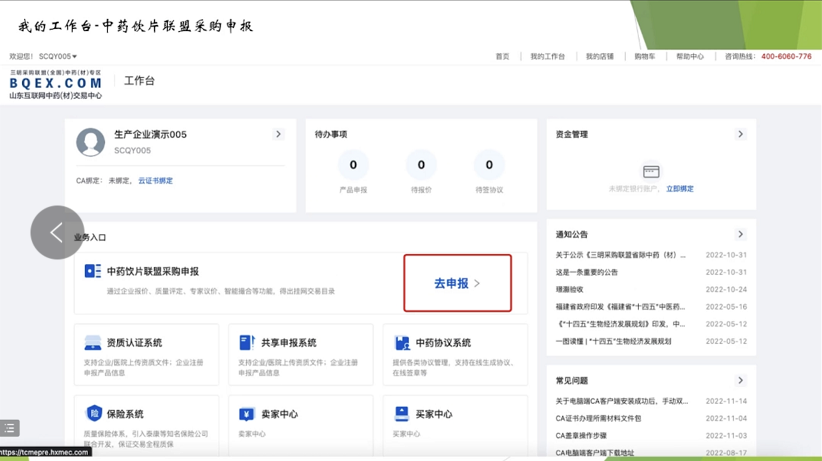Open the 中药协议系统 icon

point(402,343)
